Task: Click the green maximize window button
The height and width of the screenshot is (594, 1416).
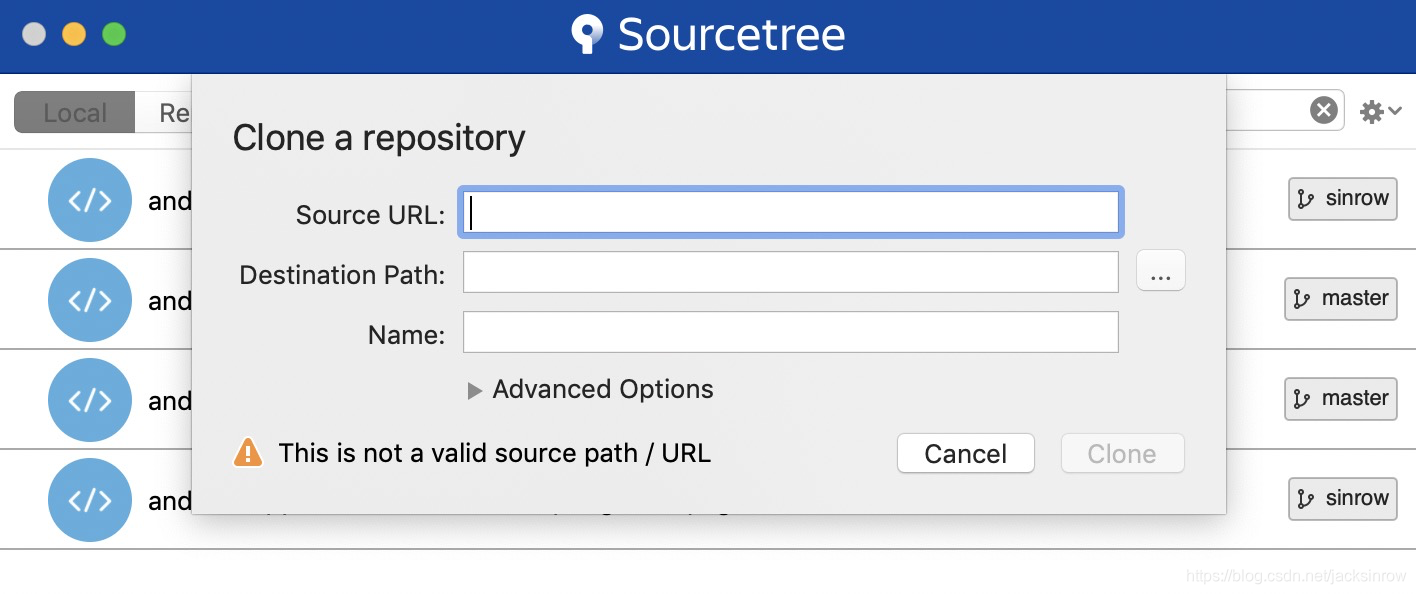Action: pos(114,34)
